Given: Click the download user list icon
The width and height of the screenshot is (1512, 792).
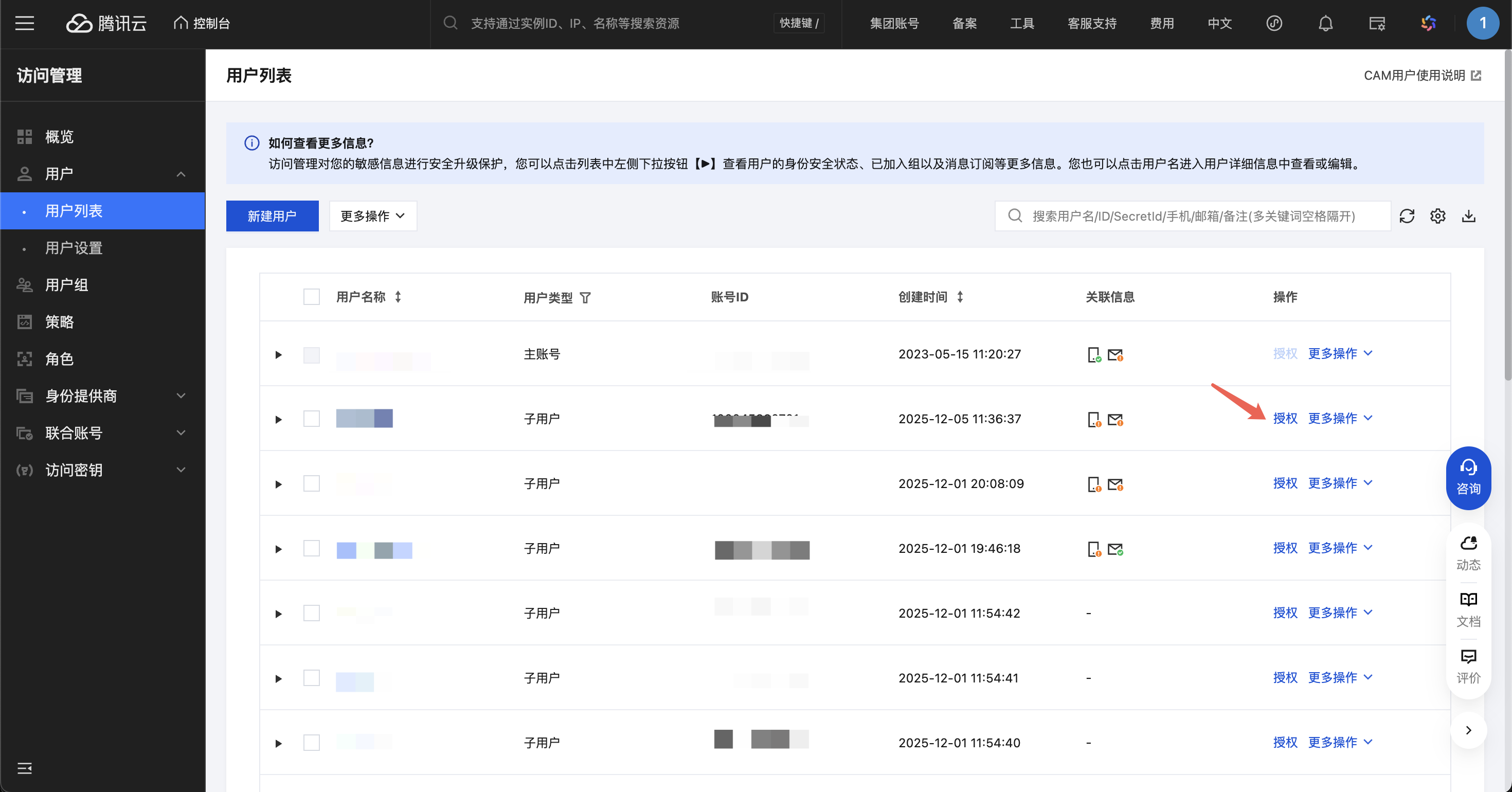Looking at the screenshot, I should pyautogui.click(x=1469, y=216).
